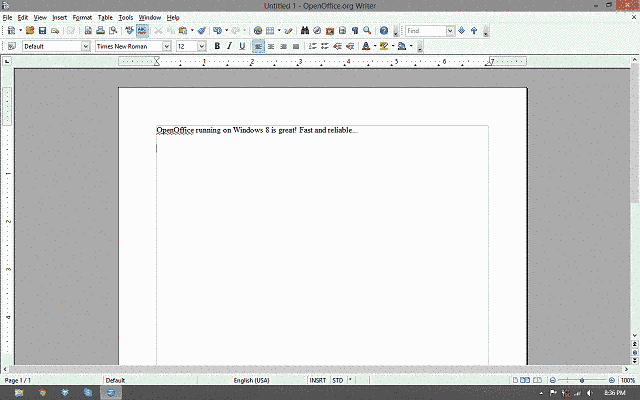Select the Format Paintbrush tool
The image size is (640, 400).
(201, 31)
